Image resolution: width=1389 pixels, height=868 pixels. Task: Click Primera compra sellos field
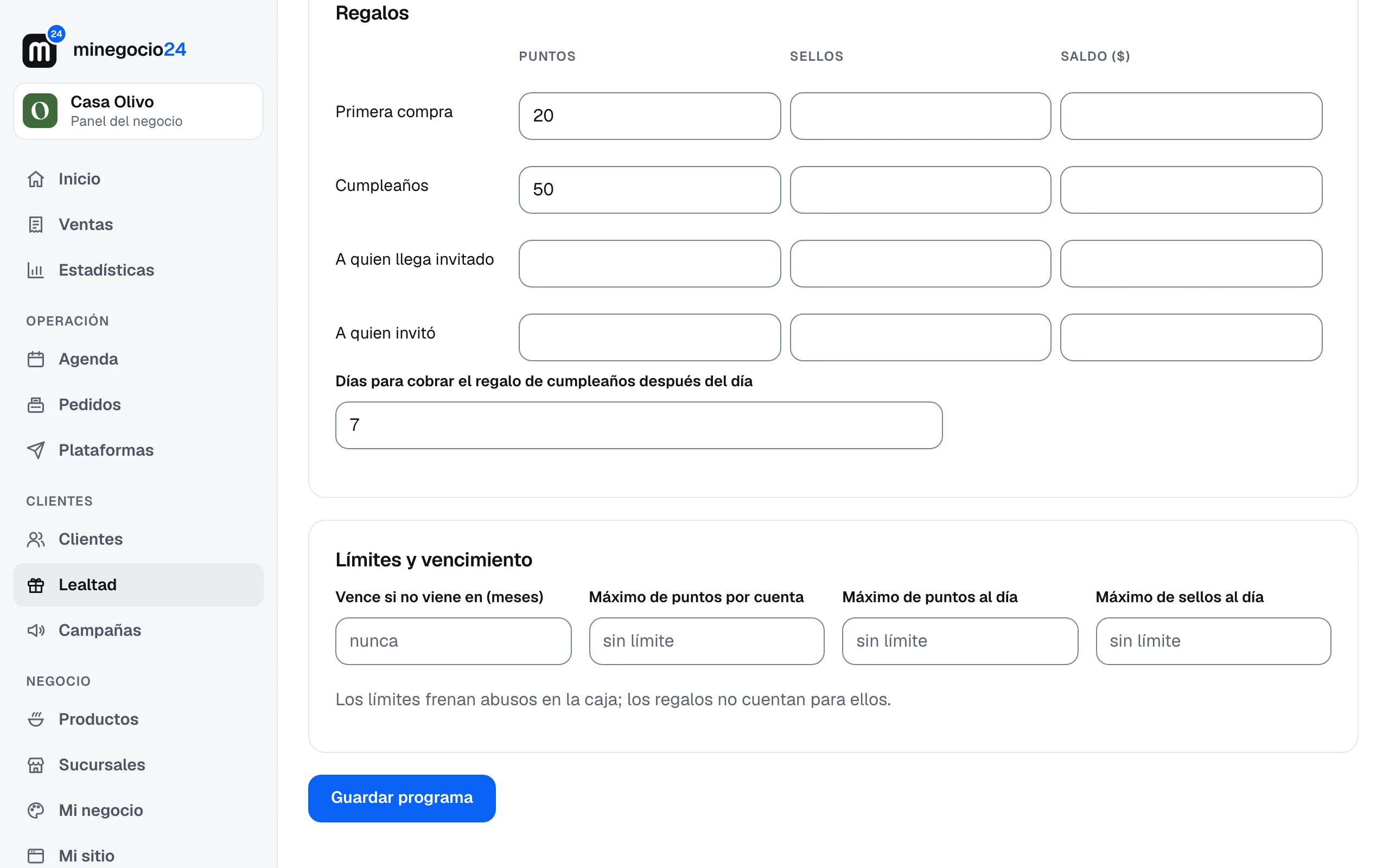tap(921, 116)
